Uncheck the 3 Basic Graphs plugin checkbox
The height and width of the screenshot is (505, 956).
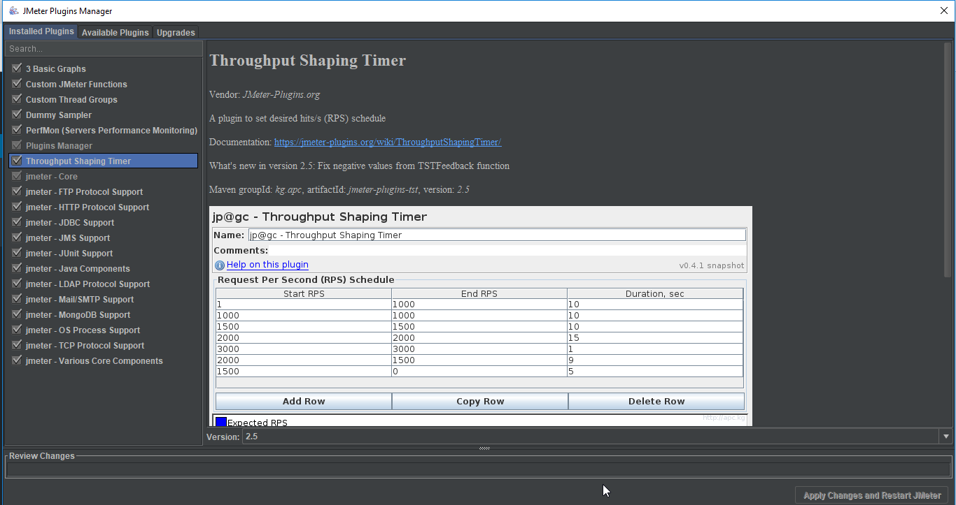(x=16, y=68)
